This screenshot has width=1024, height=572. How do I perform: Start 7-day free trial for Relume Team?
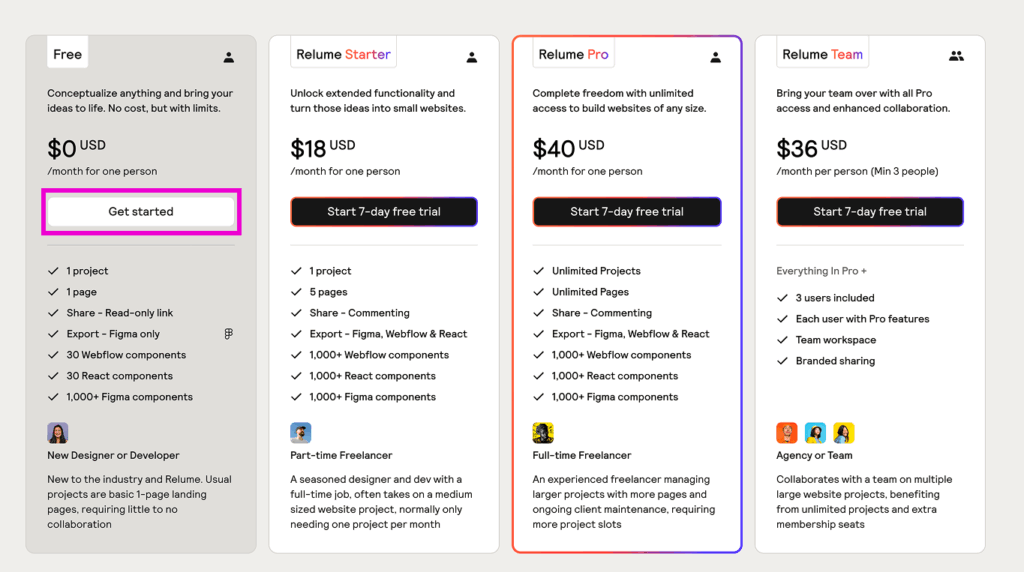[870, 212]
